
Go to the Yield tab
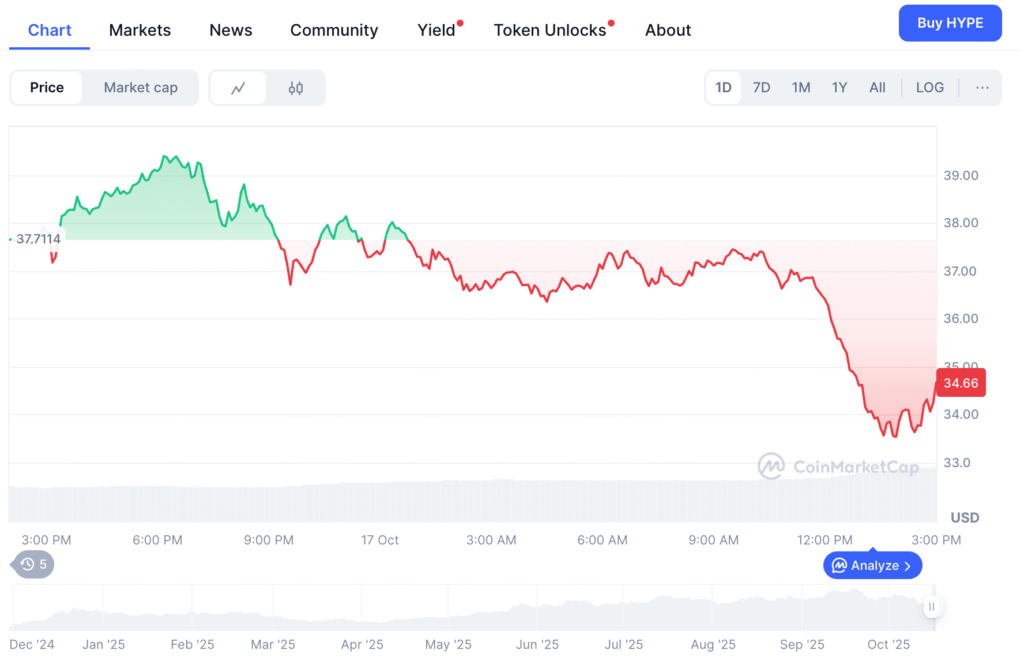[436, 30]
